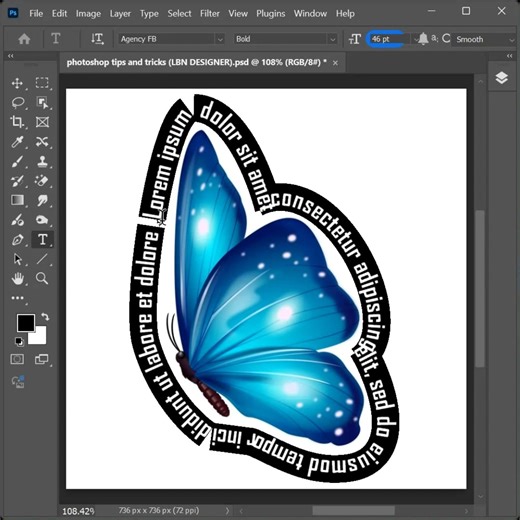Open the Plugins menu

pyautogui.click(x=271, y=14)
